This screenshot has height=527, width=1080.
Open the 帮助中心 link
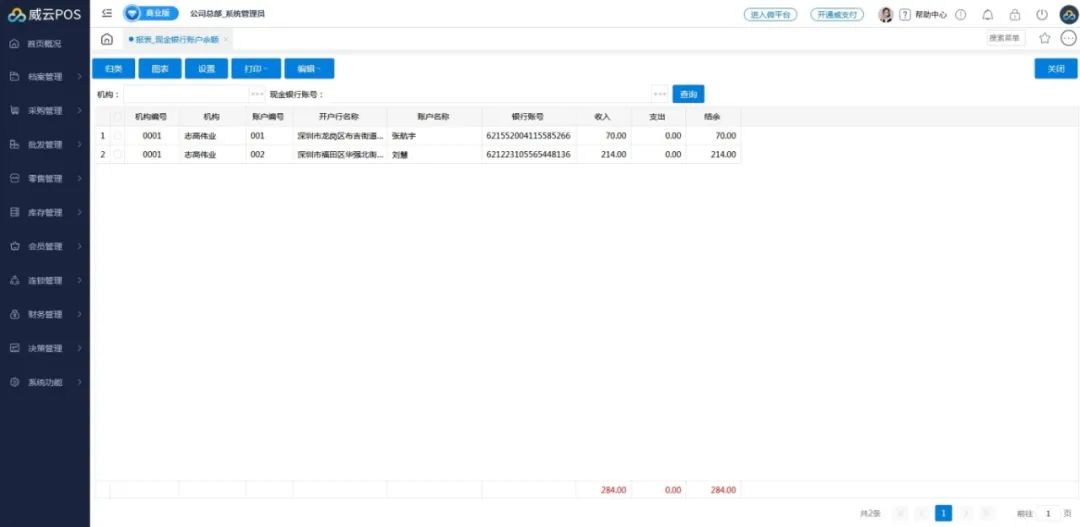(931, 14)
